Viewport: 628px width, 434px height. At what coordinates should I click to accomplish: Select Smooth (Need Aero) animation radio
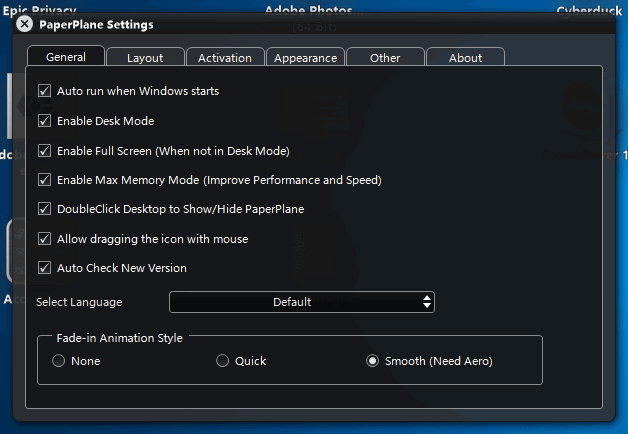point(372,361)
